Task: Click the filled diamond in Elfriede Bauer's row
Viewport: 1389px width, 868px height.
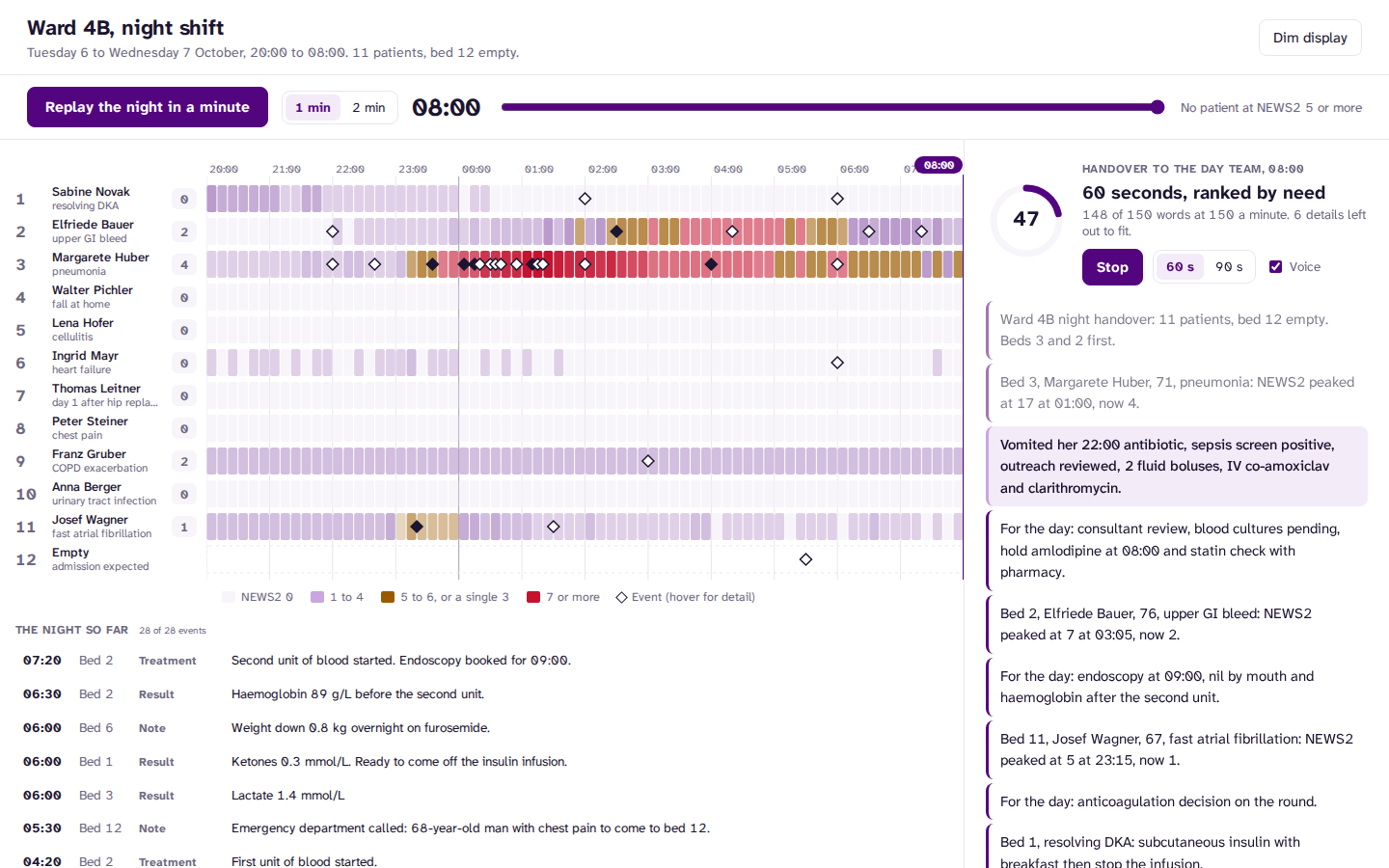Action: point(616,231)
